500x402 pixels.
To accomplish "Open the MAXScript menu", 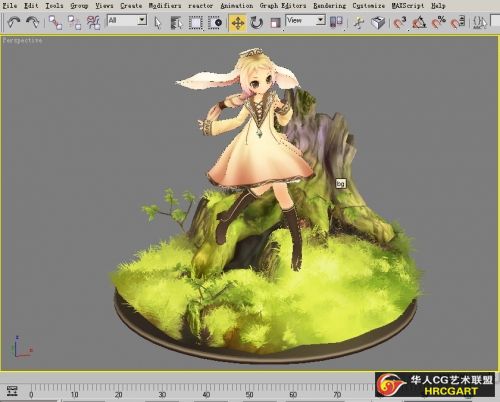I will [408, 6].
